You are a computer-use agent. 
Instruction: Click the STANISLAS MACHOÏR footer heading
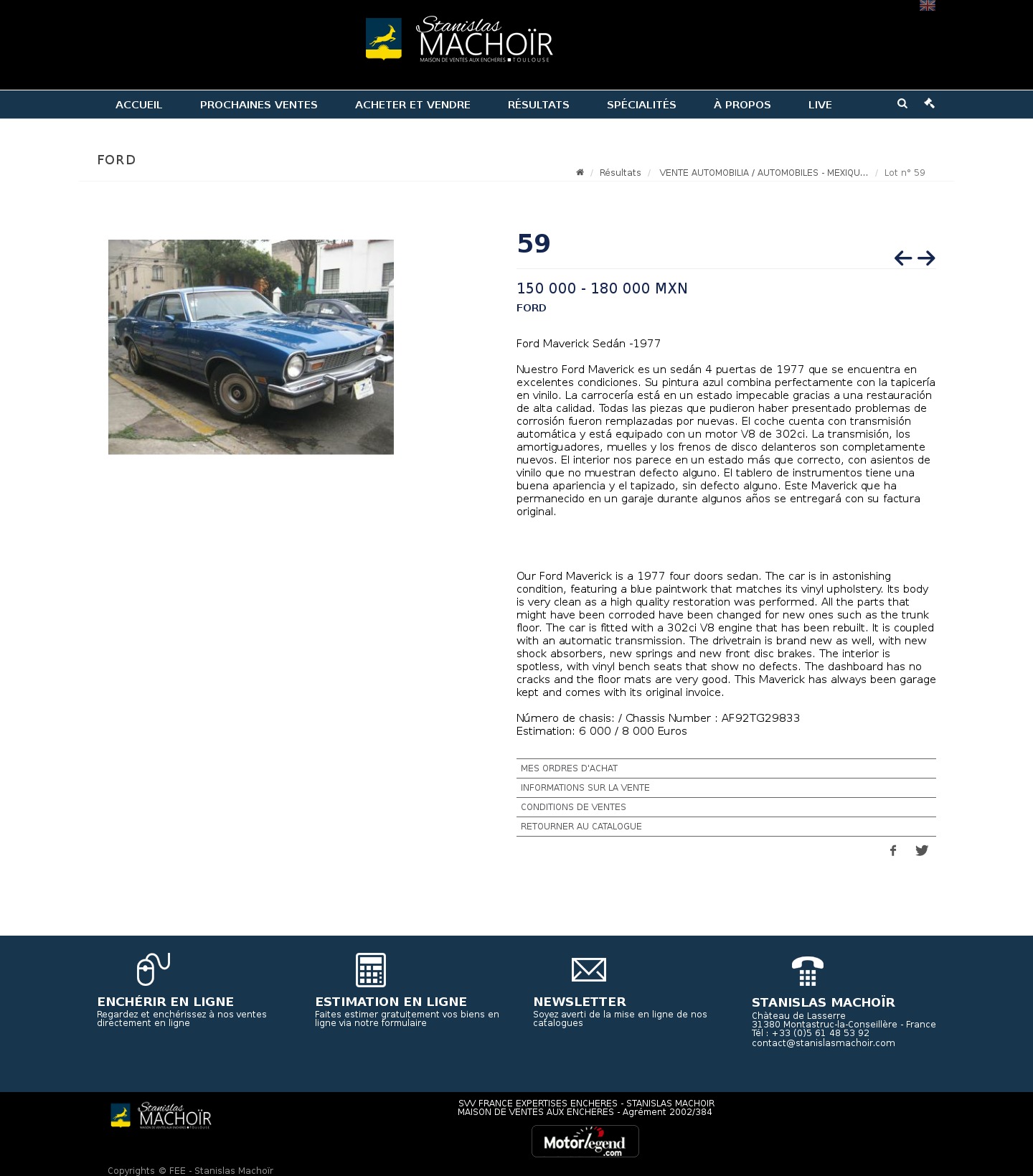click(x=823, y=1002)
